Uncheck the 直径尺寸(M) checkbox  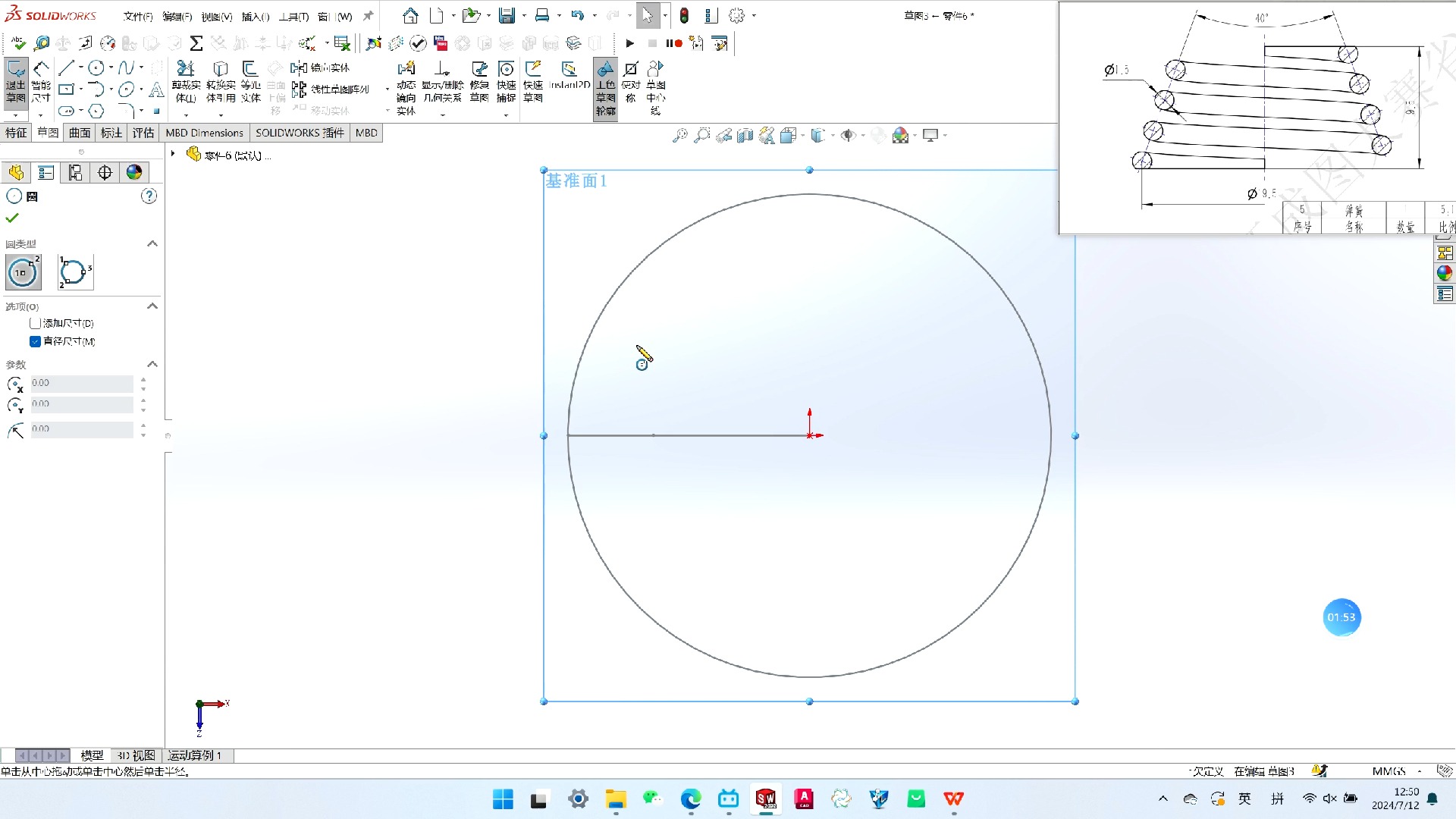coord(35,341)
